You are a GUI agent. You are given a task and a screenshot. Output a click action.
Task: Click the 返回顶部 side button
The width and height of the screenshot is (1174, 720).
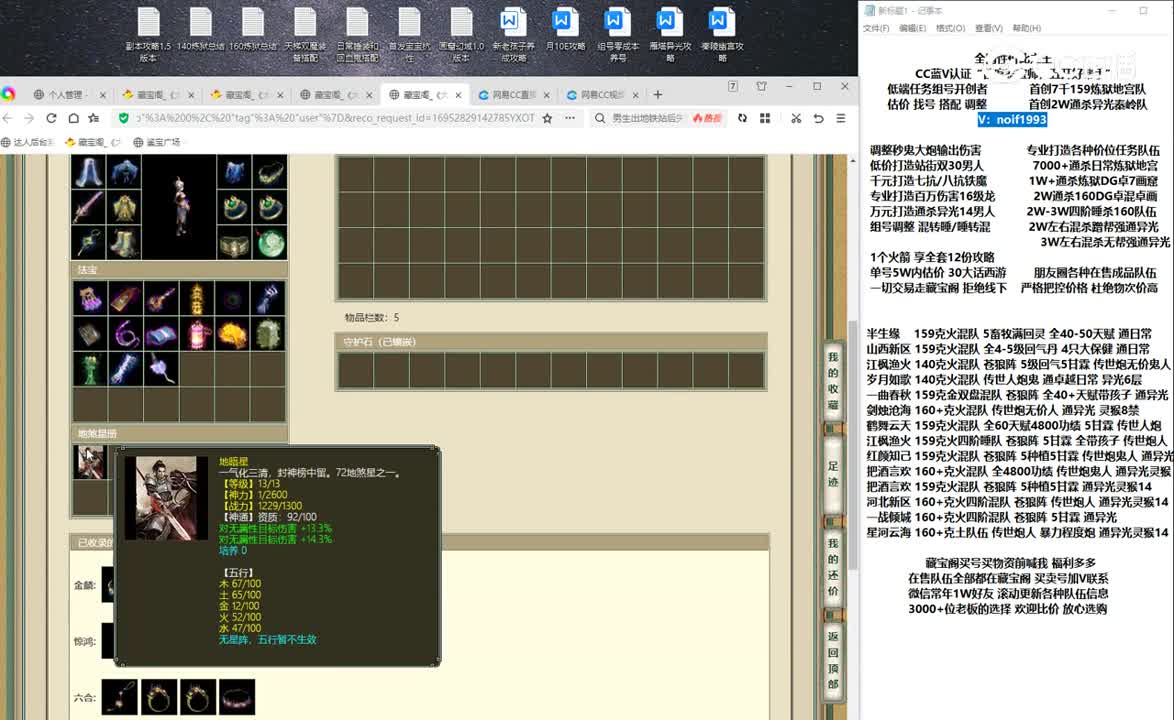[833, 660]
